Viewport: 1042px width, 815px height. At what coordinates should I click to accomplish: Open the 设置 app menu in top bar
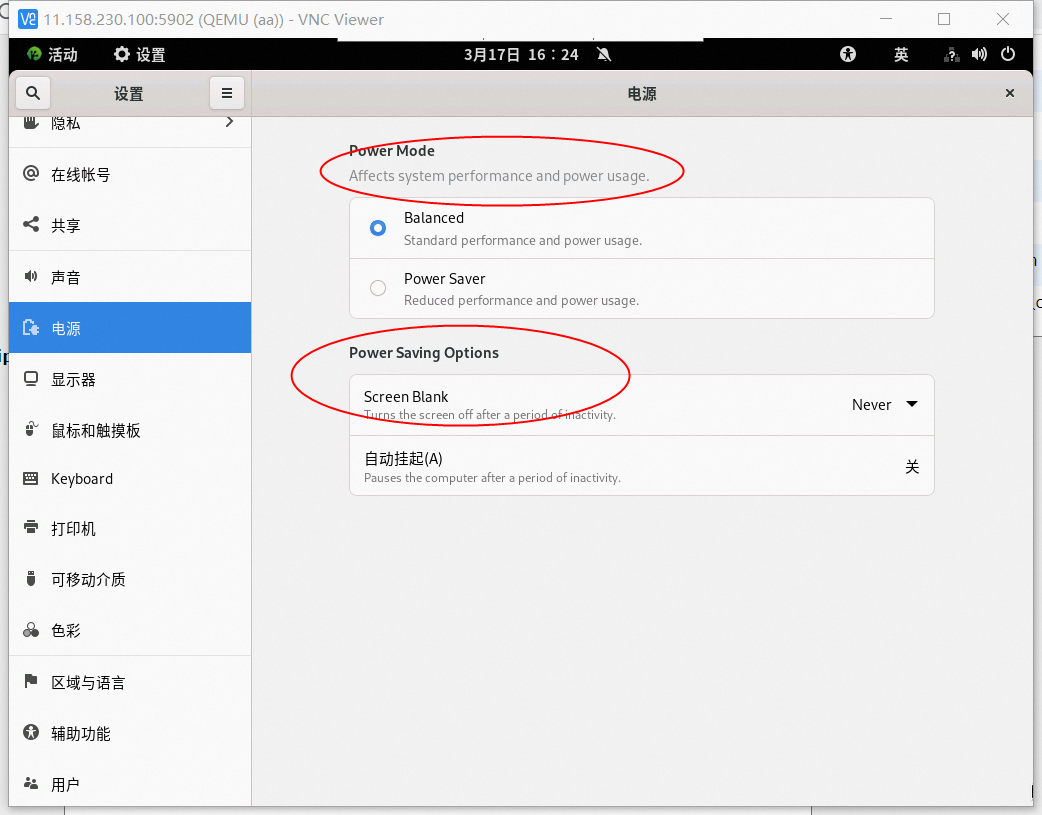pos(140,54)
